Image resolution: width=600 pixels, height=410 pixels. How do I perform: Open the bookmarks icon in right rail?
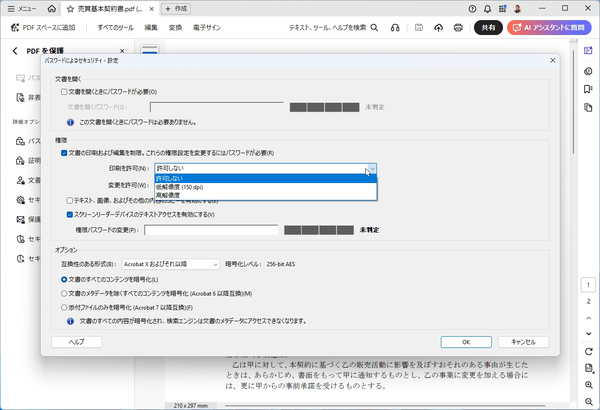(x=588, y=89)
